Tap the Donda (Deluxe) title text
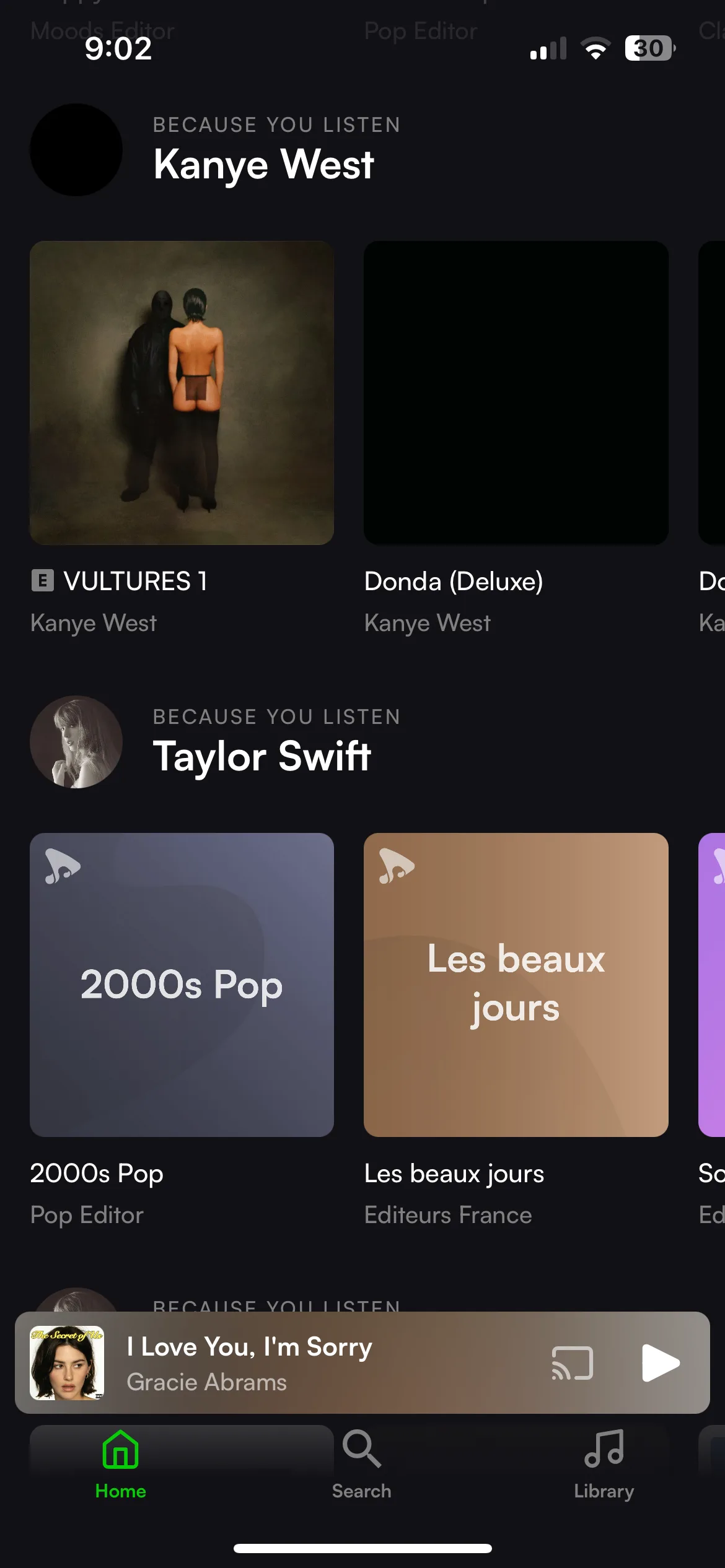This screenshot has width=725, height=1568. (x=454, y=581)
